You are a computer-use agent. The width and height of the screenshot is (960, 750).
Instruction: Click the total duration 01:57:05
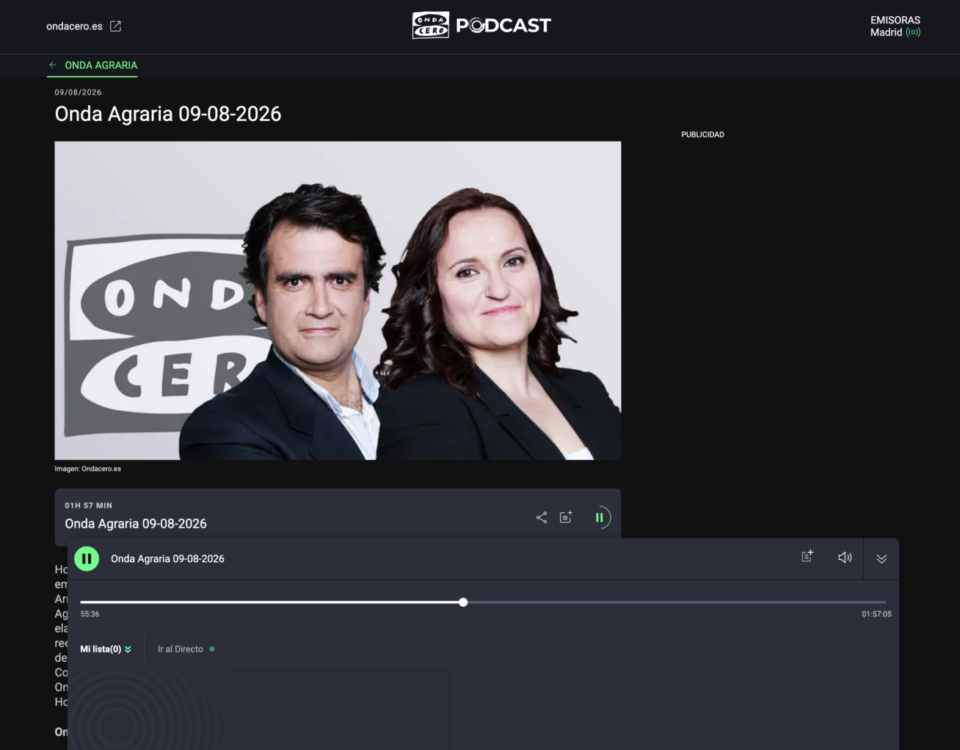pos(876,614)
